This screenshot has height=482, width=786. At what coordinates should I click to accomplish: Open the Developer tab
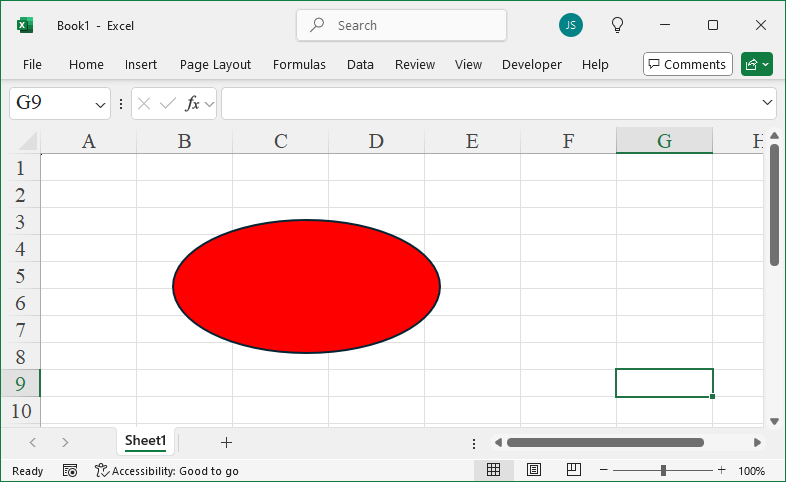[532, 65]
